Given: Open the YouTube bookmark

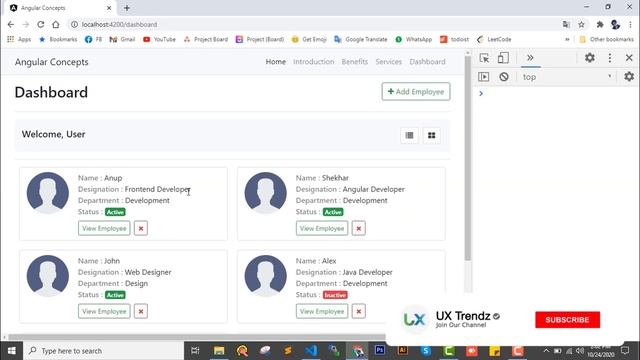Looking at the screenshot, I should tap(159, 40).
